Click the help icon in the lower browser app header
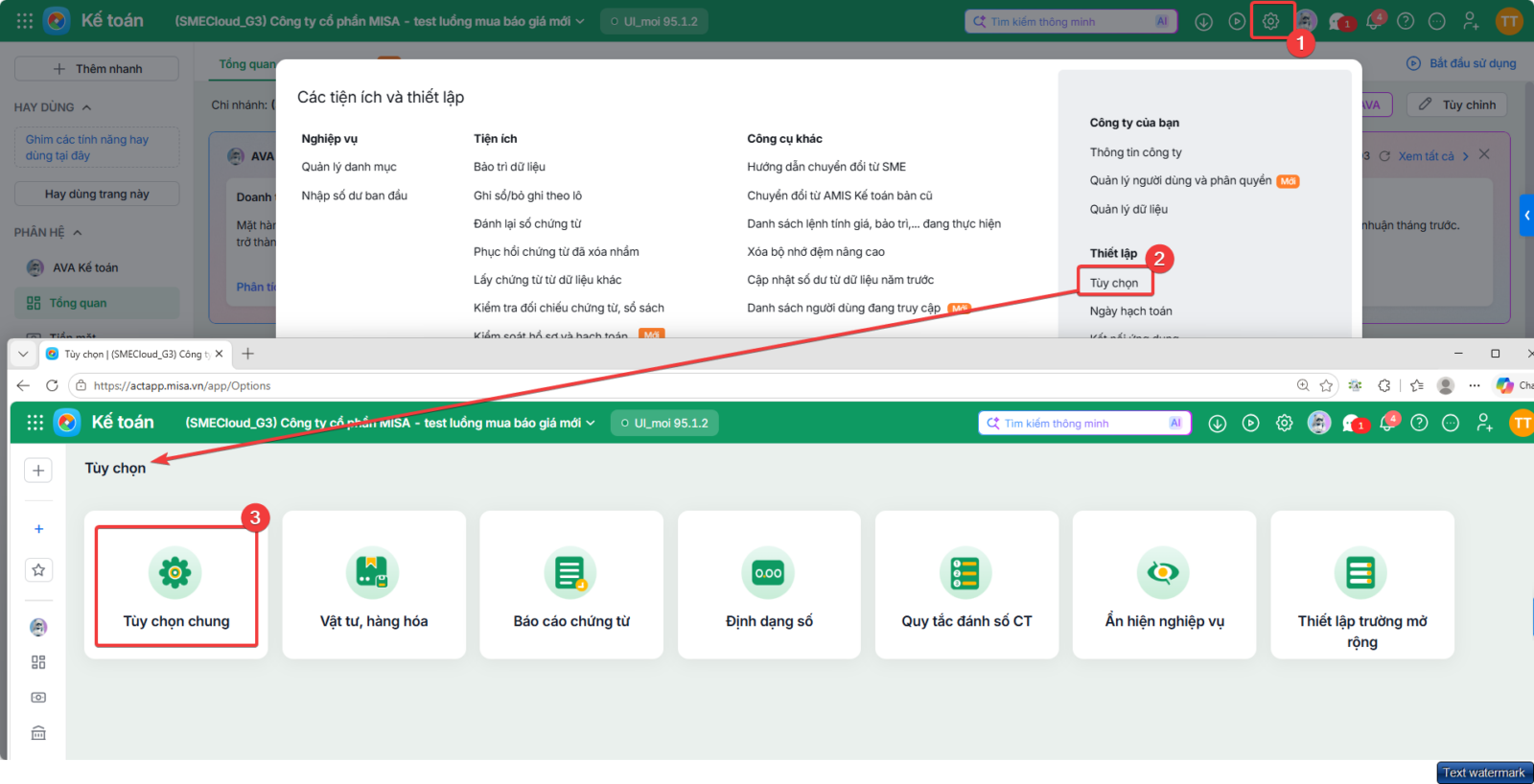Image resolution: width=1534 pixels, height=784 pixels. [1419, 423]
